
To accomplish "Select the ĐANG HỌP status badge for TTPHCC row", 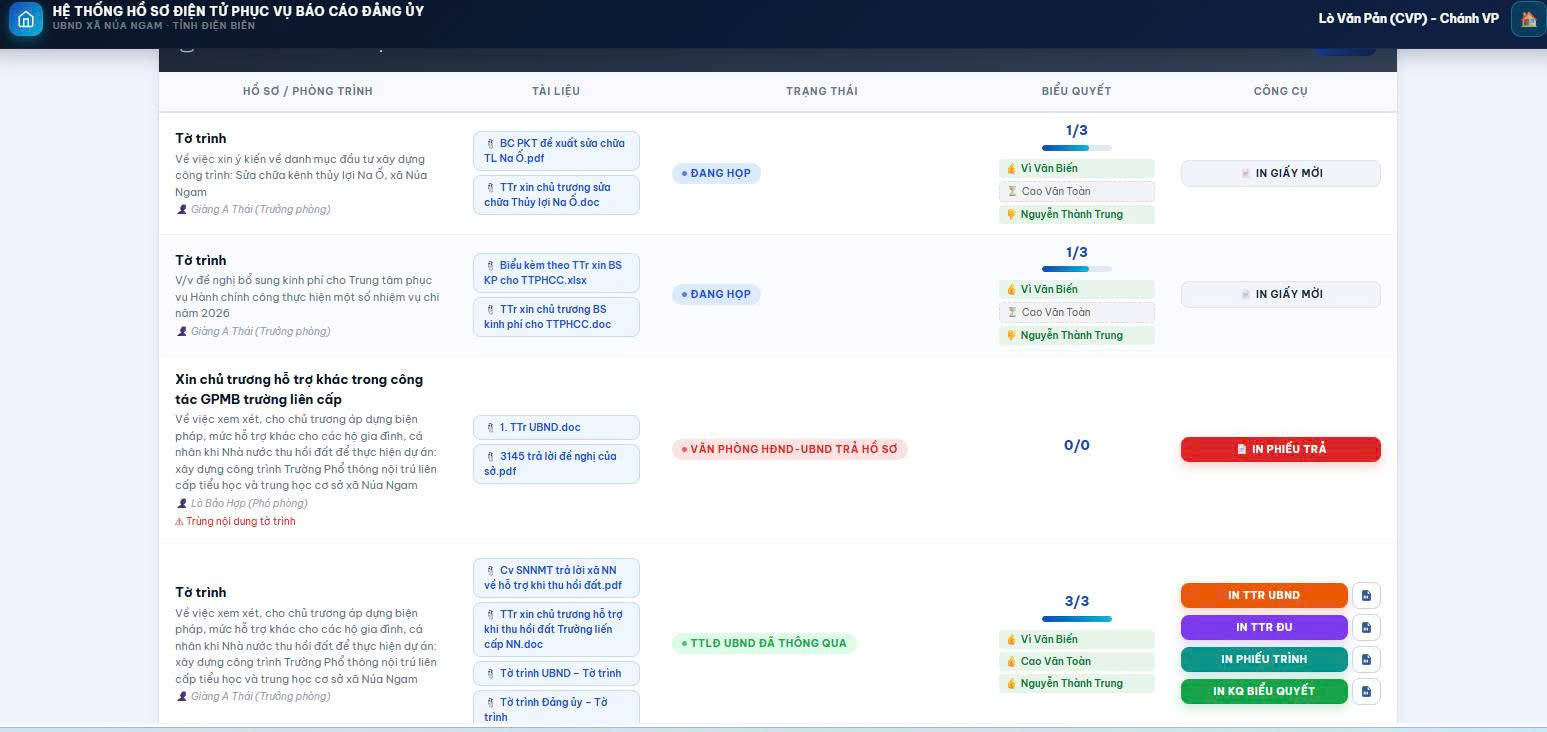I will [716, 294].
